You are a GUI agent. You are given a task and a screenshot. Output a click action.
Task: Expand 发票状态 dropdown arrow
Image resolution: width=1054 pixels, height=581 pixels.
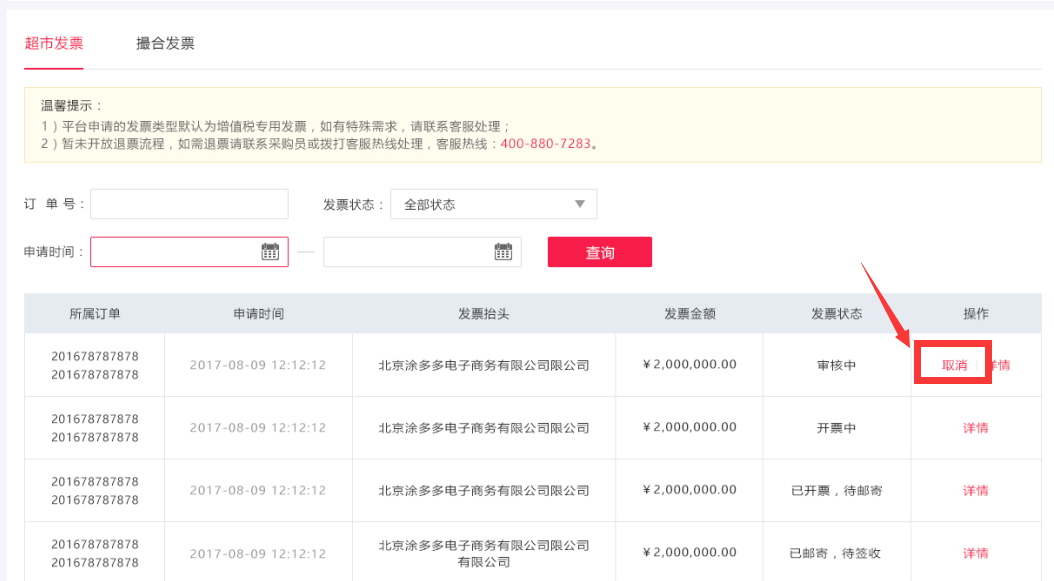tap(579, 204)
